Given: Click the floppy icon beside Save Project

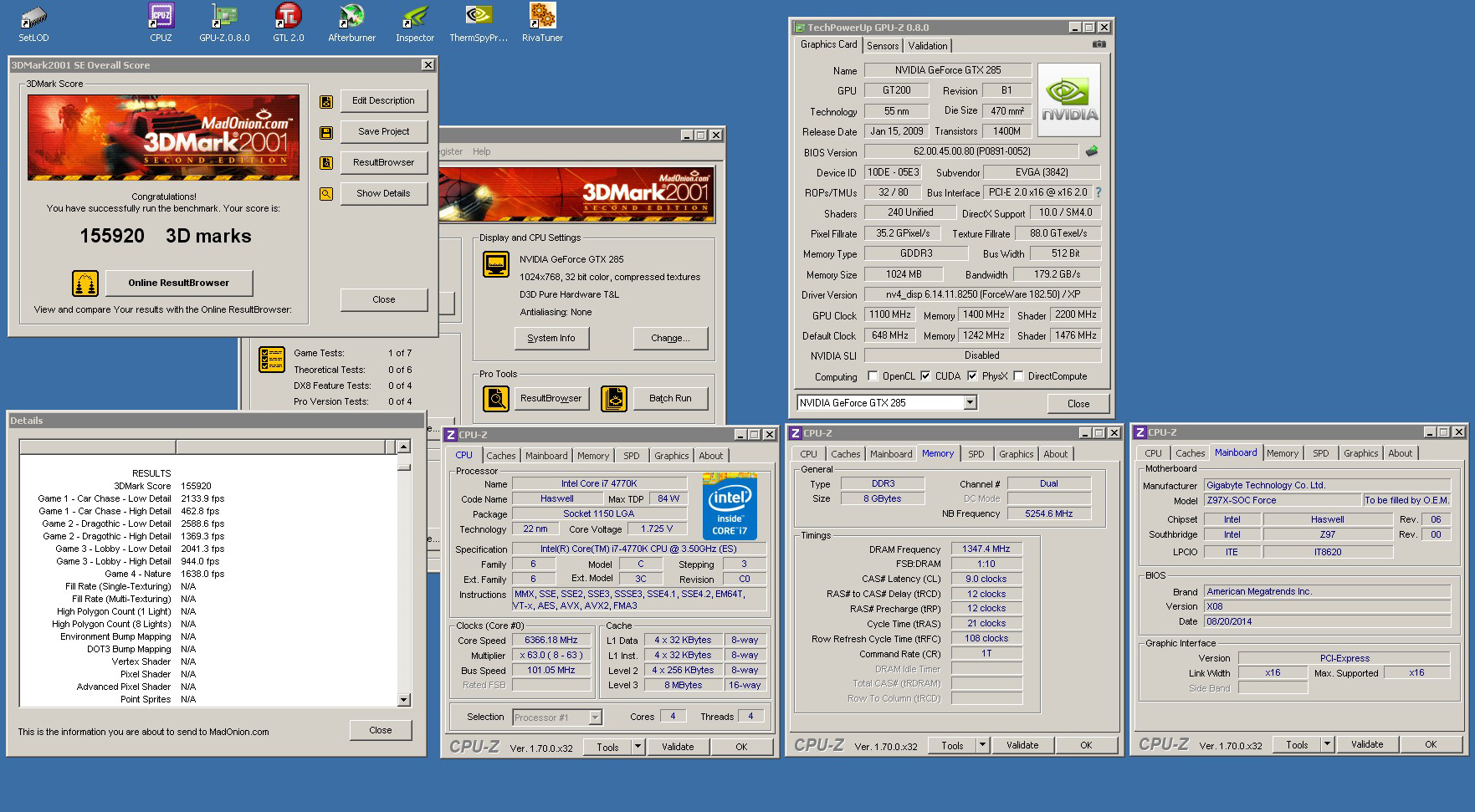Looking at the screenshot, I should pos(326,132).
